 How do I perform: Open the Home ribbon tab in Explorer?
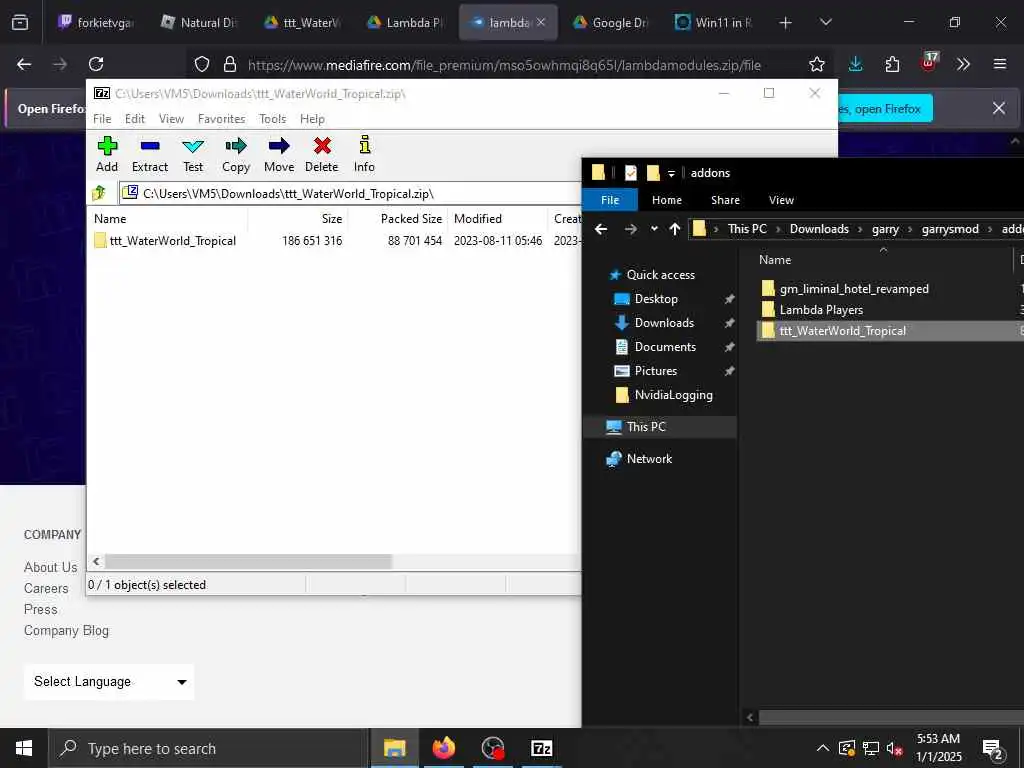[666, 200]
